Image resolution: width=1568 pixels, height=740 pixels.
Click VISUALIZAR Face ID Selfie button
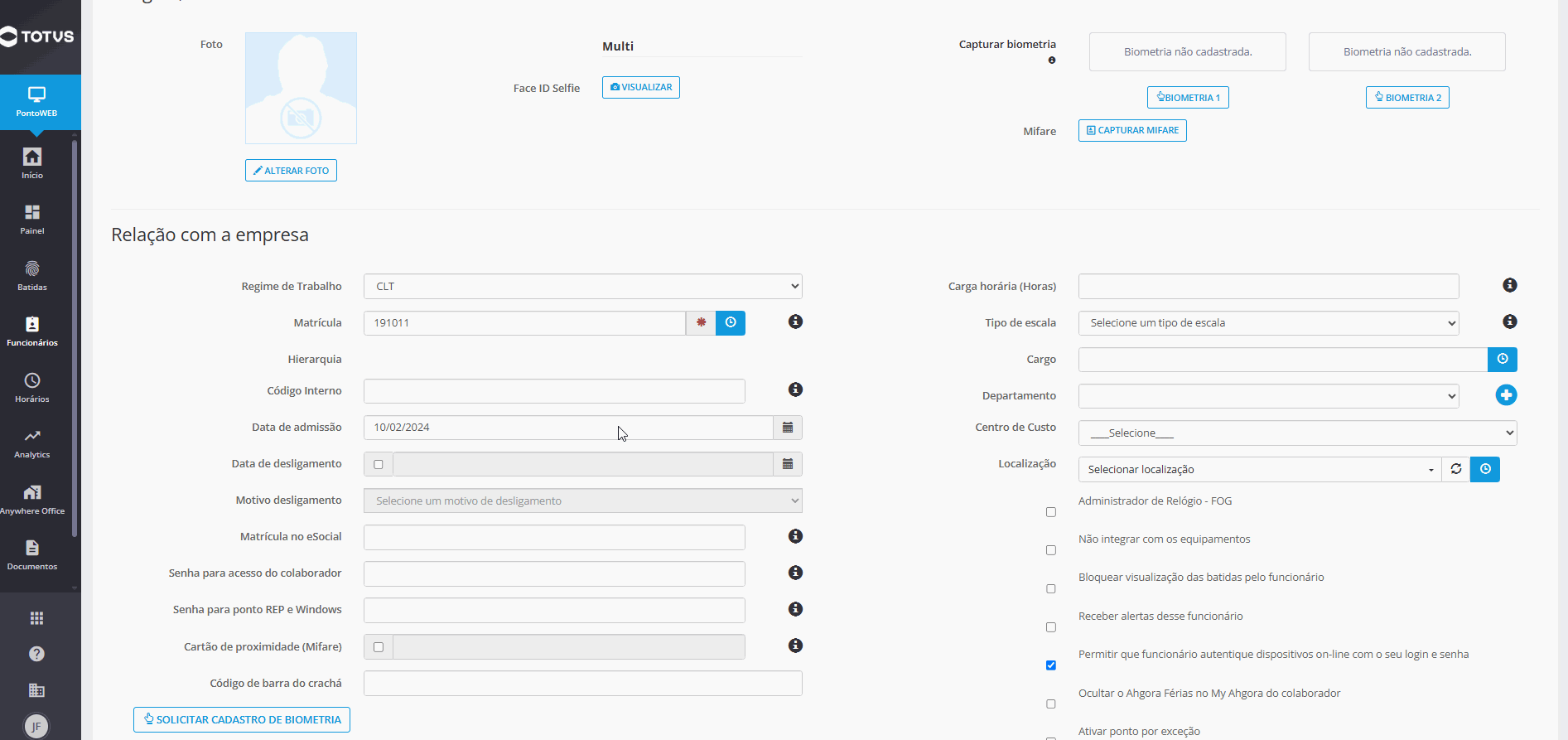point(641,88)
